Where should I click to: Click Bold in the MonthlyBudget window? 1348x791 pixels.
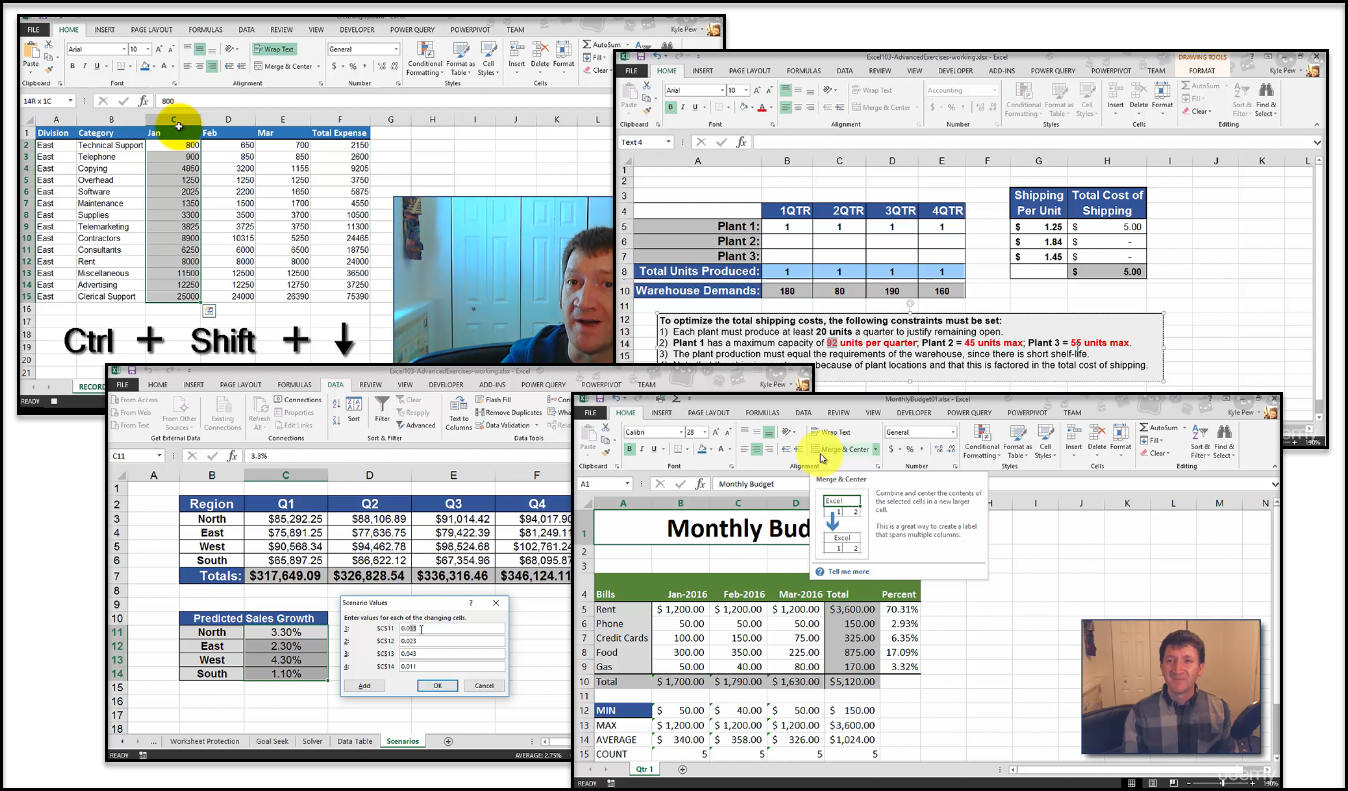coord(629,449)
